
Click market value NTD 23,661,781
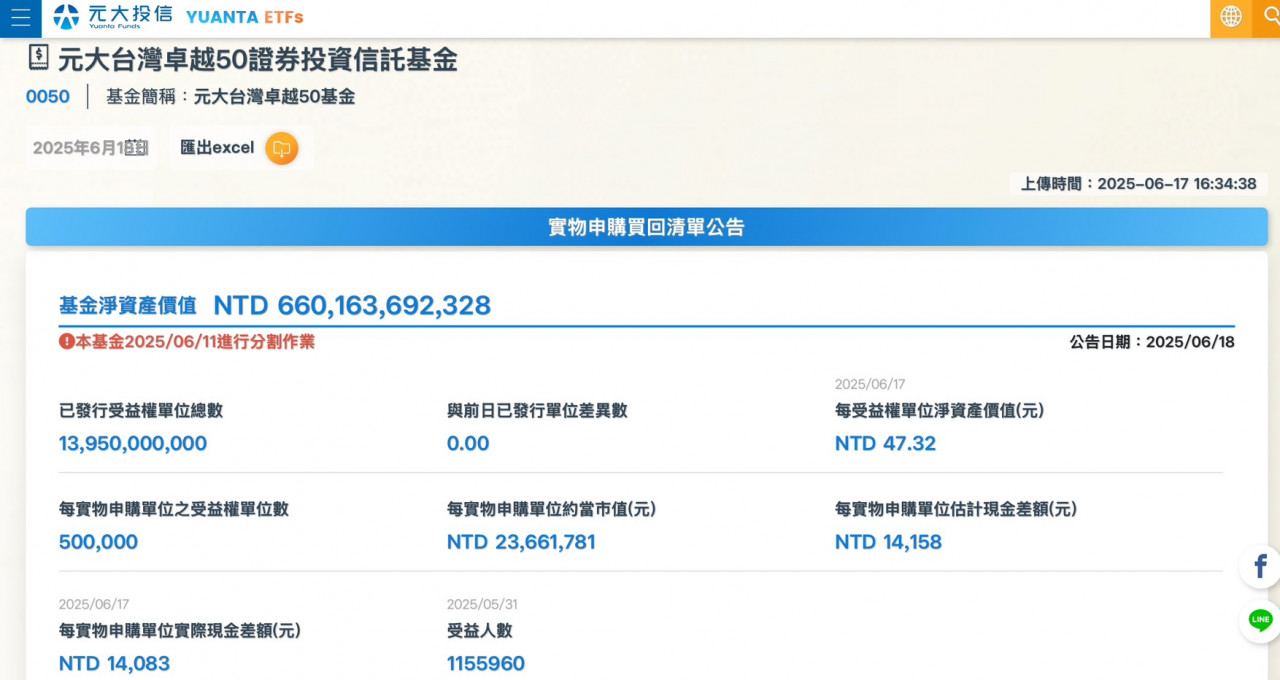[521, 543]
